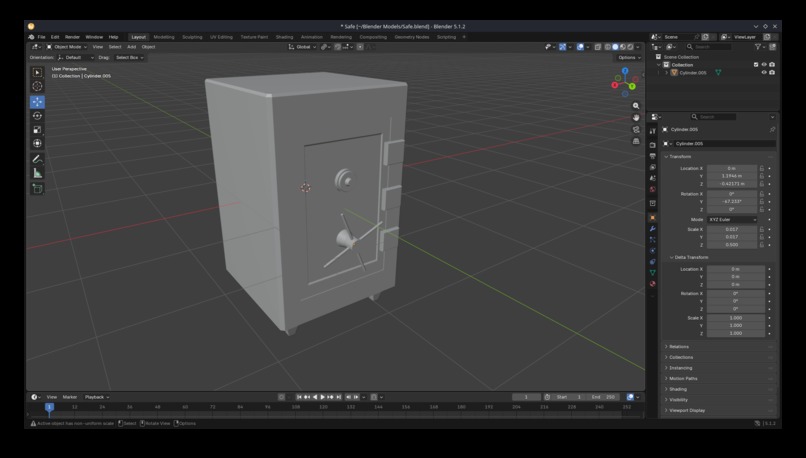Open the Physics properties tab icon
The image size is (806, 458).
(x=652, y=251)
